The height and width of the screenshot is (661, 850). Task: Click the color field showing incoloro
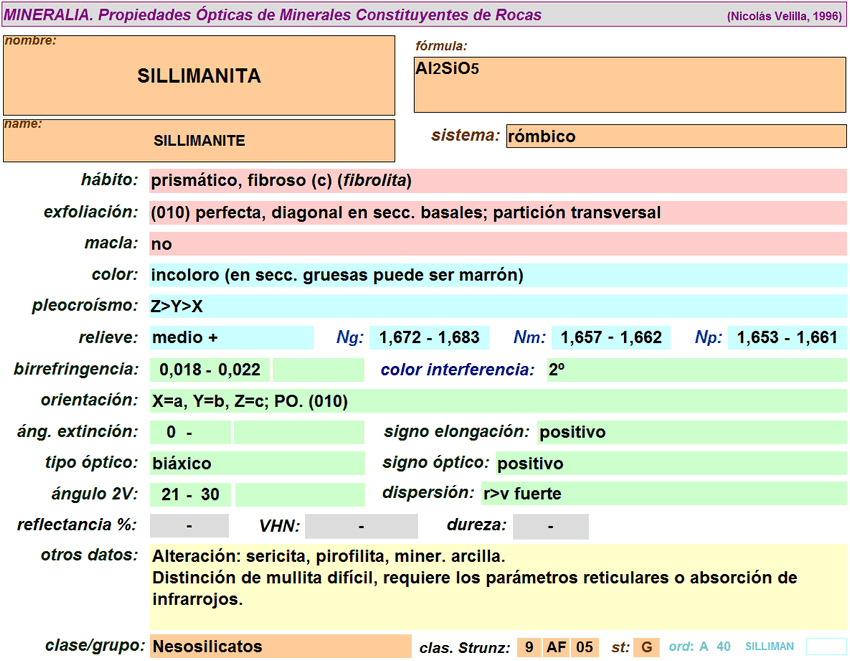pyautogui.click(x=498, y=275)
